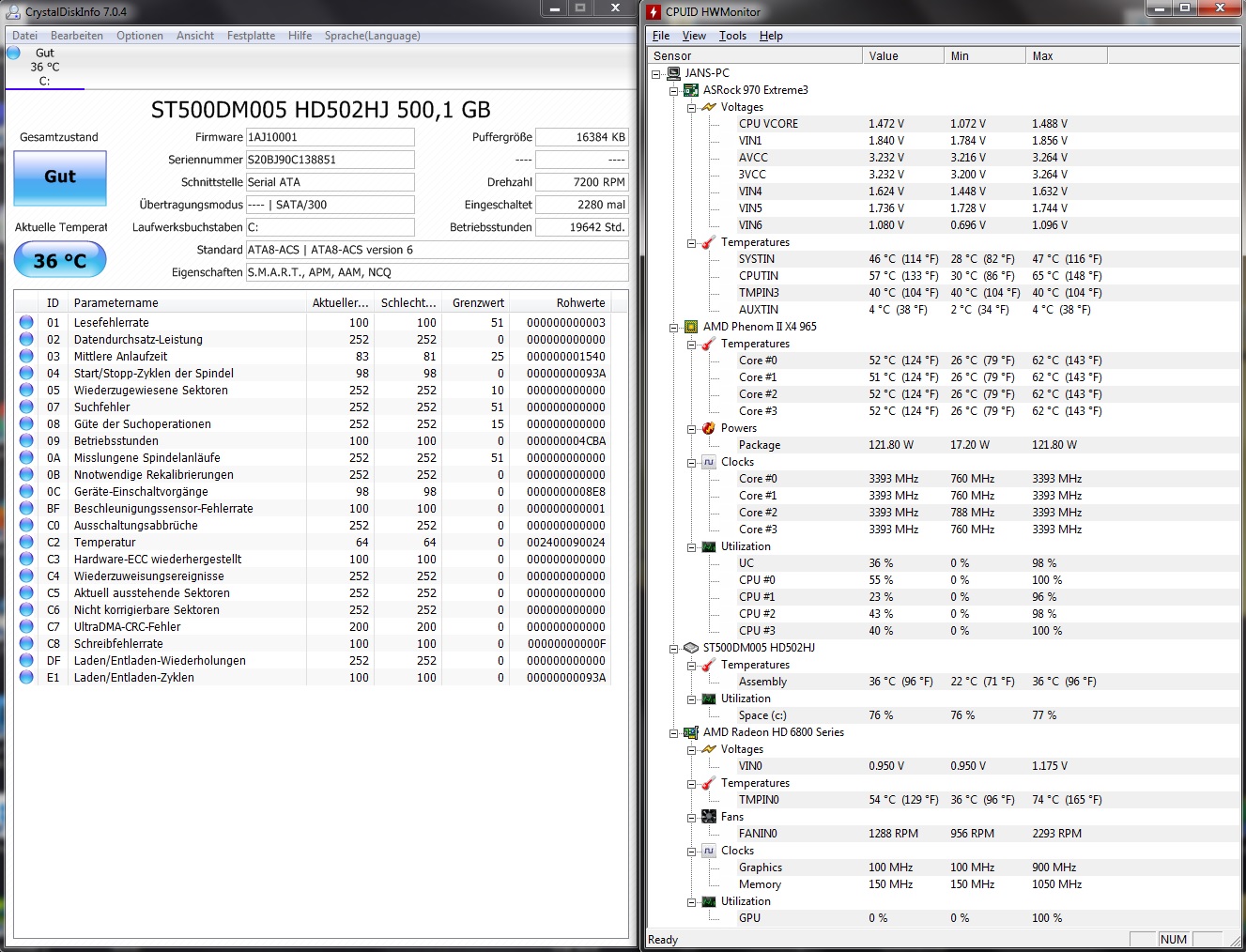
Task: Select the Package power row
Action: (943, 445)
